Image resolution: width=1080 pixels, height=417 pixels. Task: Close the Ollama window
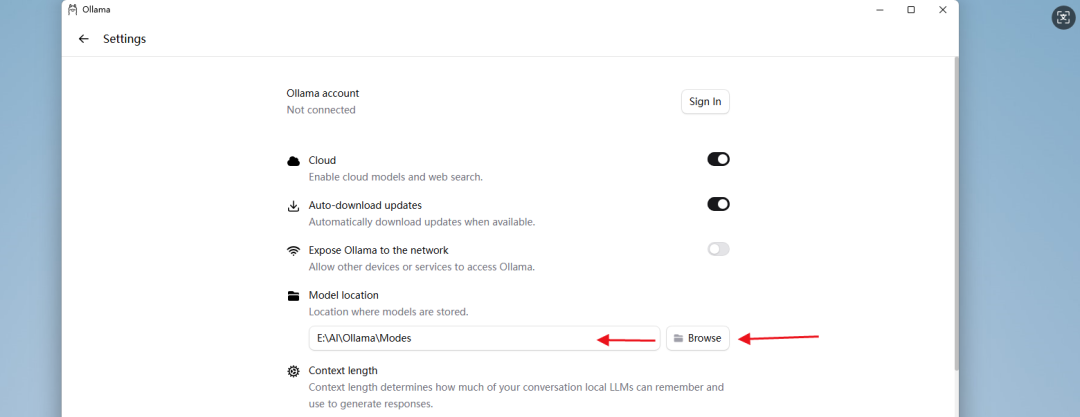[943, 10]
